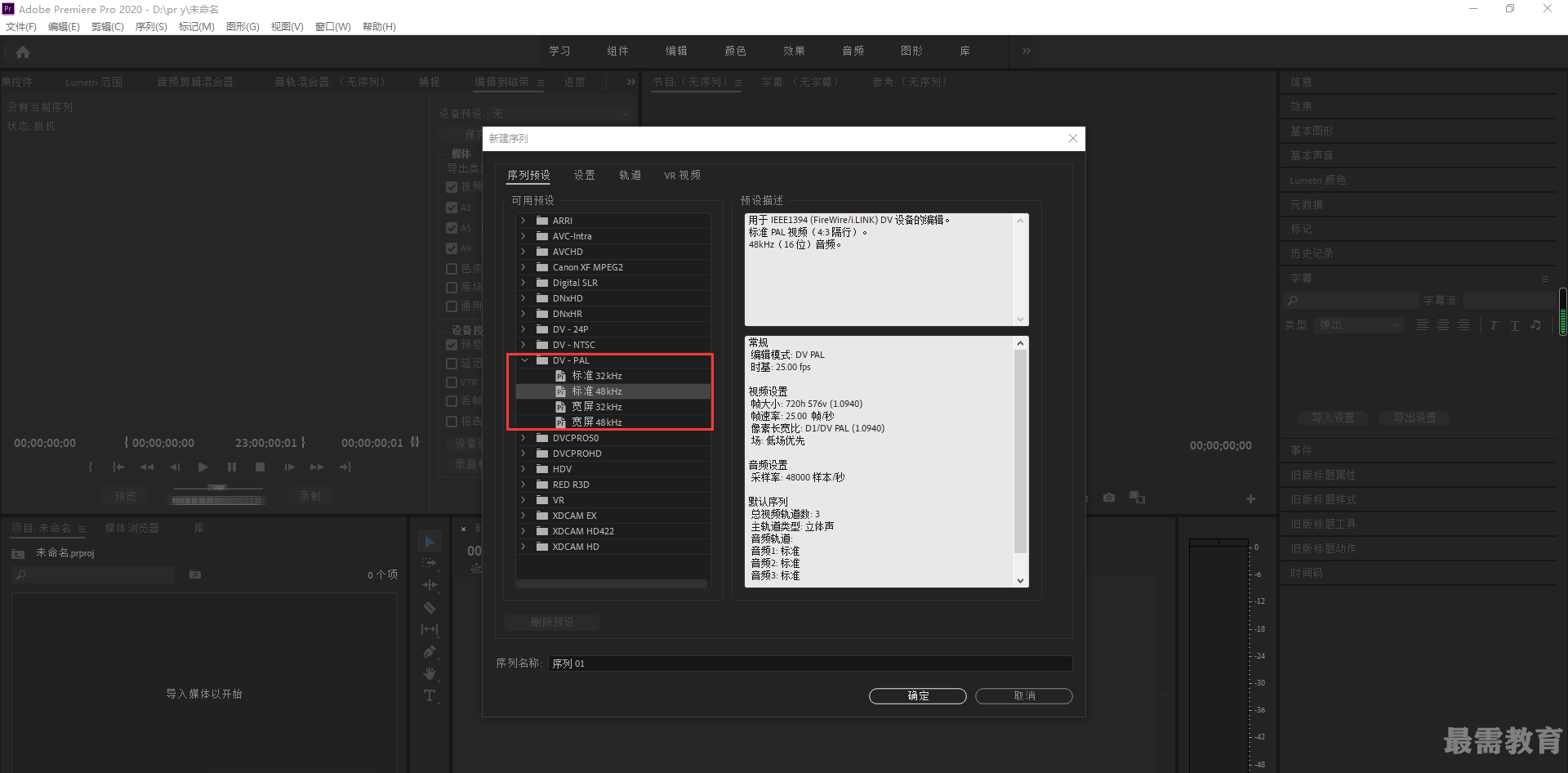Select the Slip tool
Viewport: 1568px width, 773px height.
(430, 629)
